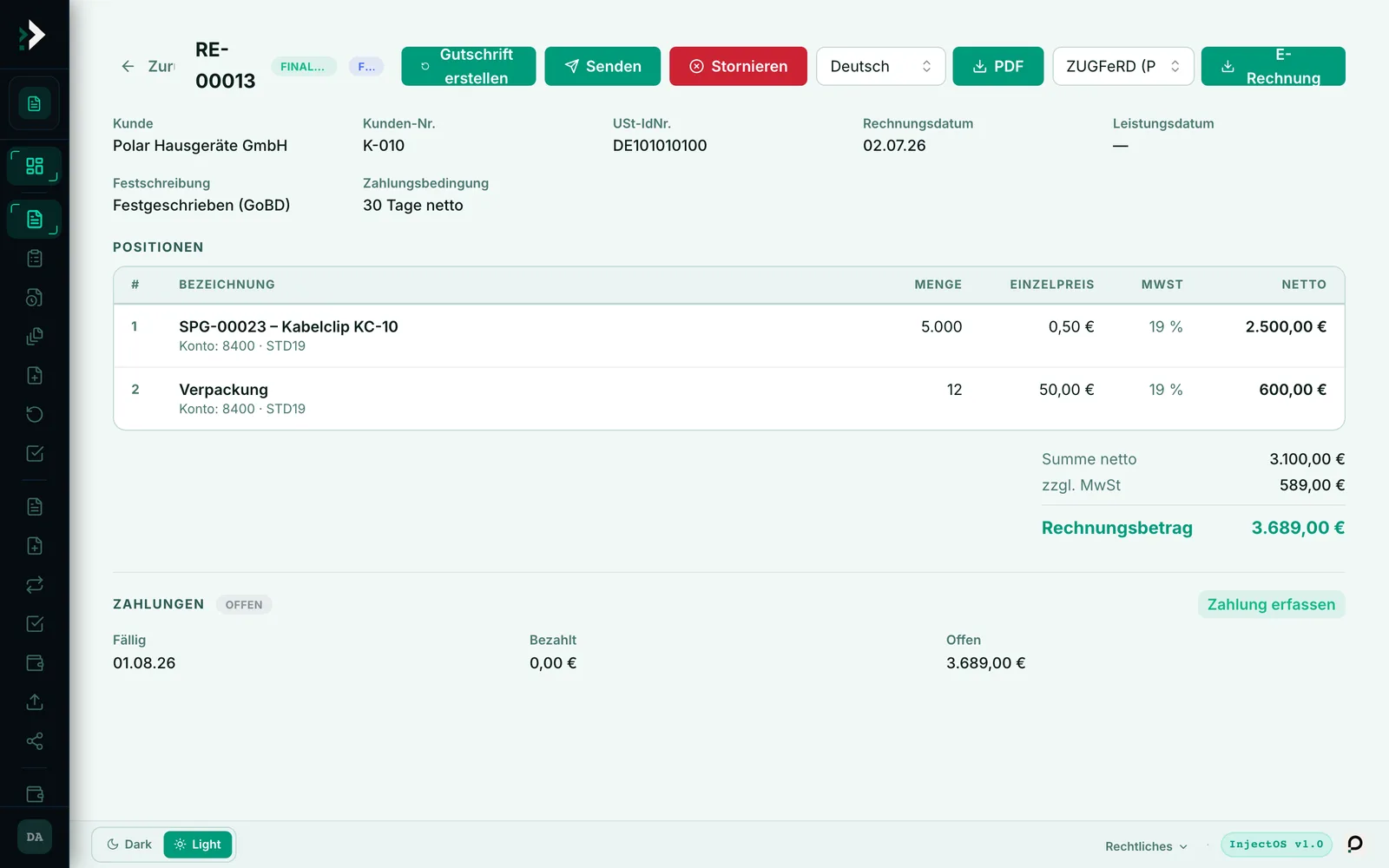1389x868 pixels.
Task: Click the wallet icon above the upload icon
Action: click(35, 663)
